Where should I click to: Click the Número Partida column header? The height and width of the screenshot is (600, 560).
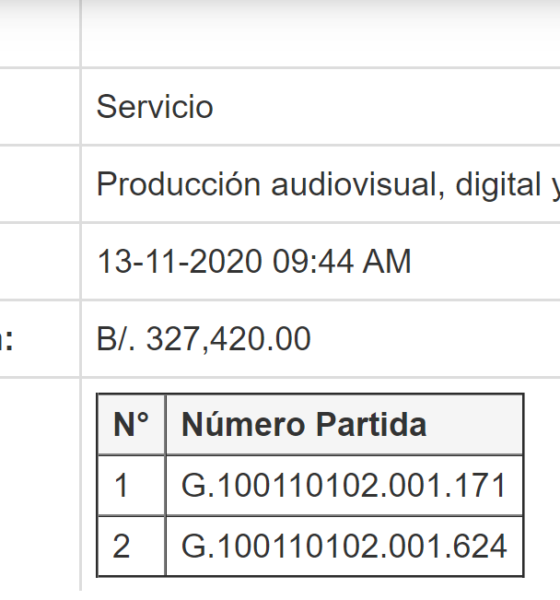[344, 425]
